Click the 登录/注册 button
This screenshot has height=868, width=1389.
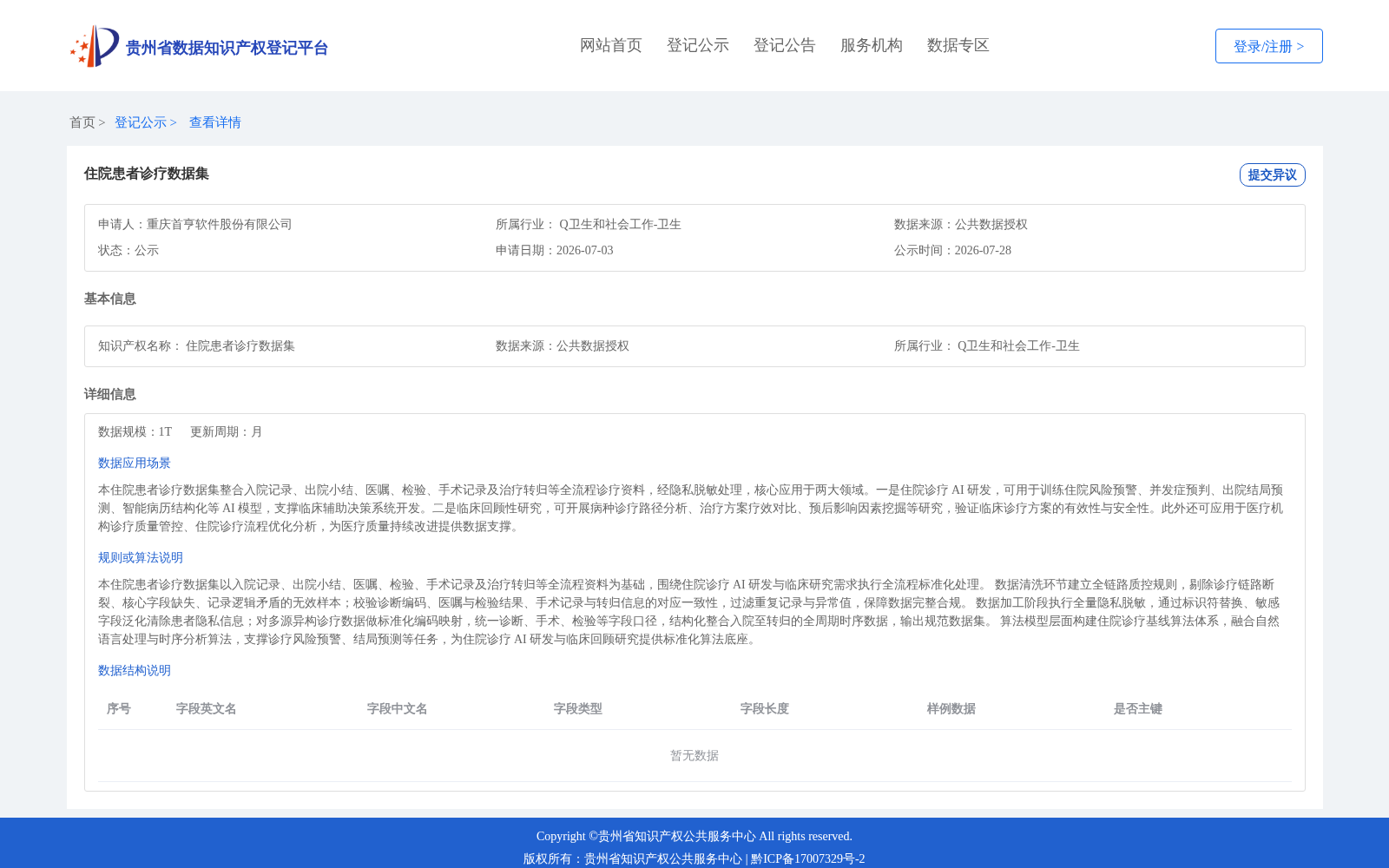pyautogui.click(x=1268, y=46)
